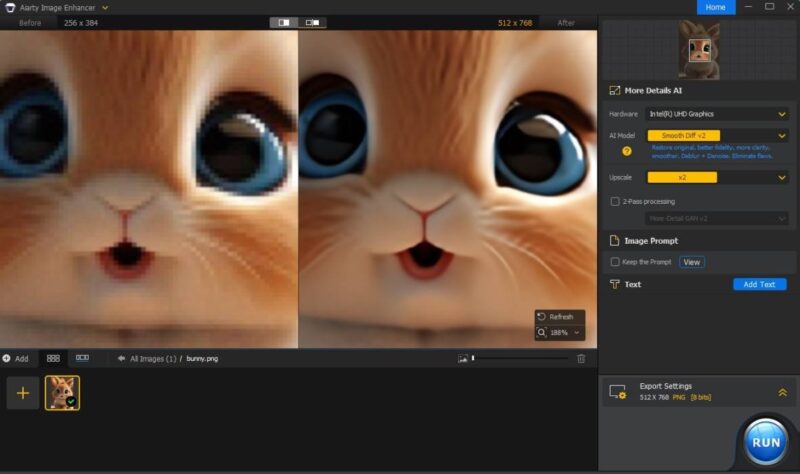Click the More Details AI panel icon

pos(614,91)
